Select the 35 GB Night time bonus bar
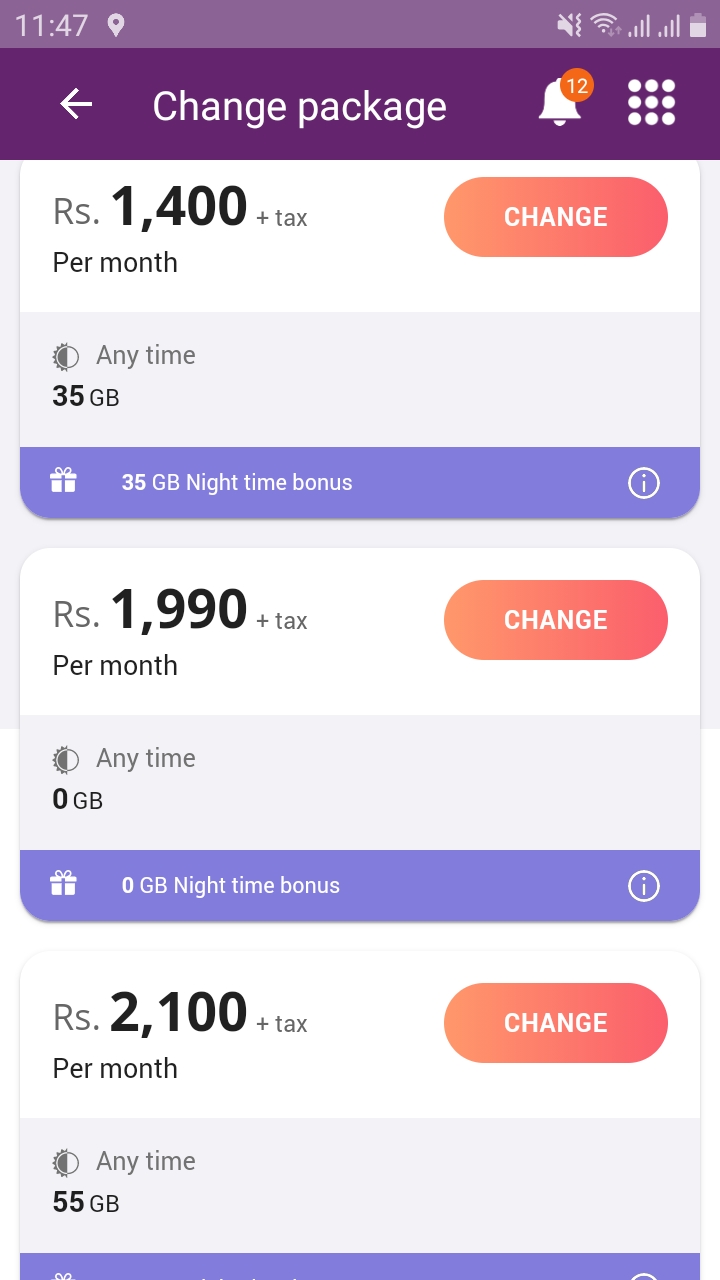 coord(360,483)
